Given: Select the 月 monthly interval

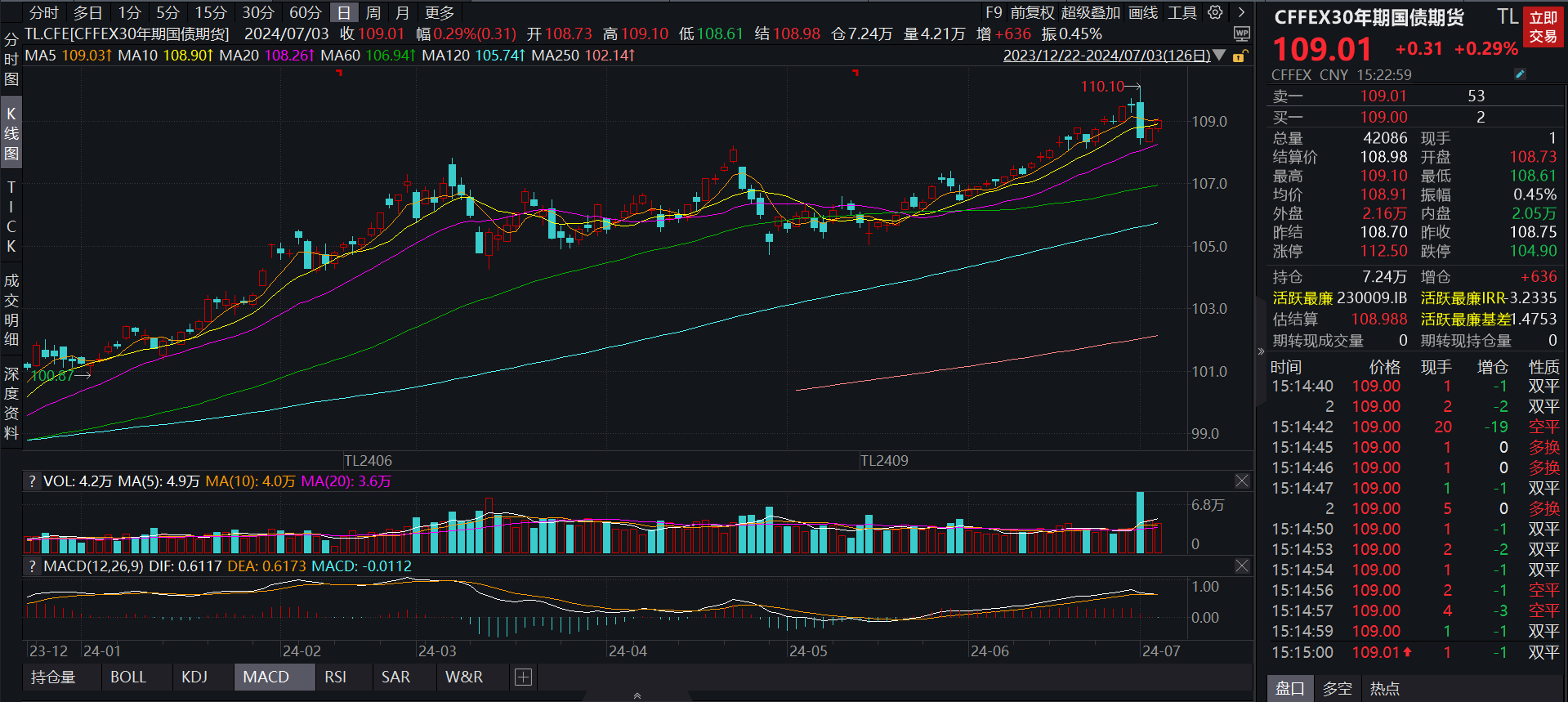Looking at the screenshot, I should (402, 12).
